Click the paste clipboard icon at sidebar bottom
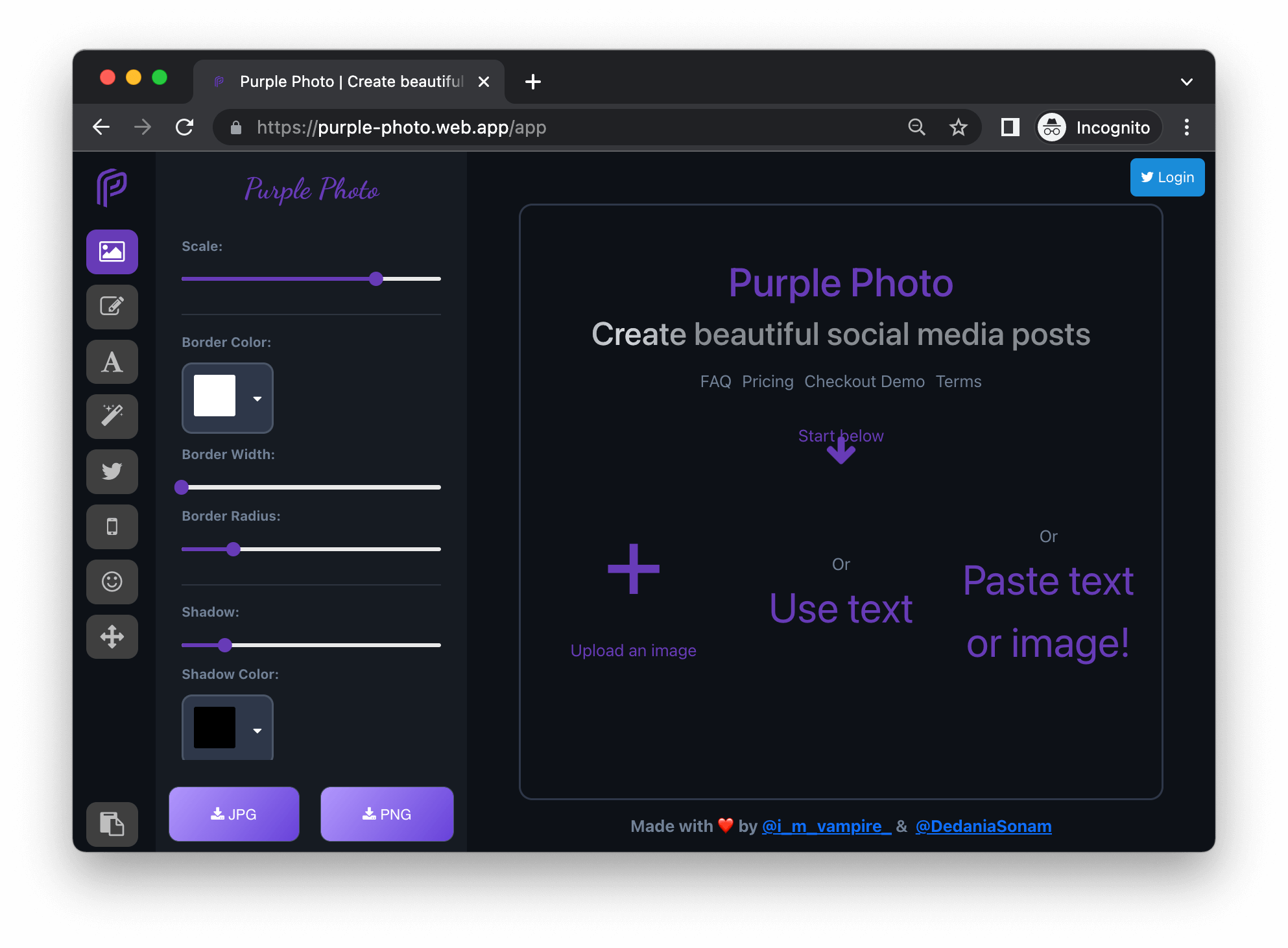The image size is (1288, 948). (112, 824)
